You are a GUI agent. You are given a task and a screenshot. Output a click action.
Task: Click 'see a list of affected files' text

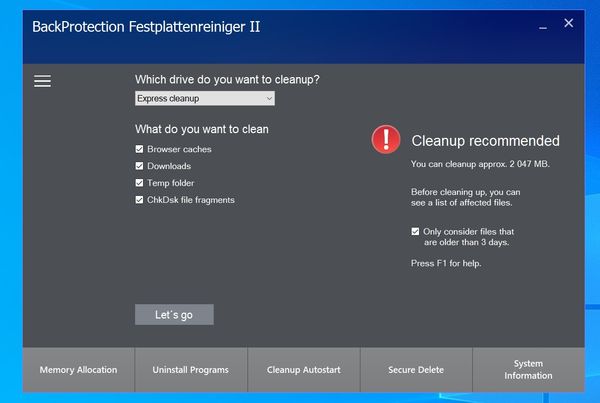tap(461, 203)
